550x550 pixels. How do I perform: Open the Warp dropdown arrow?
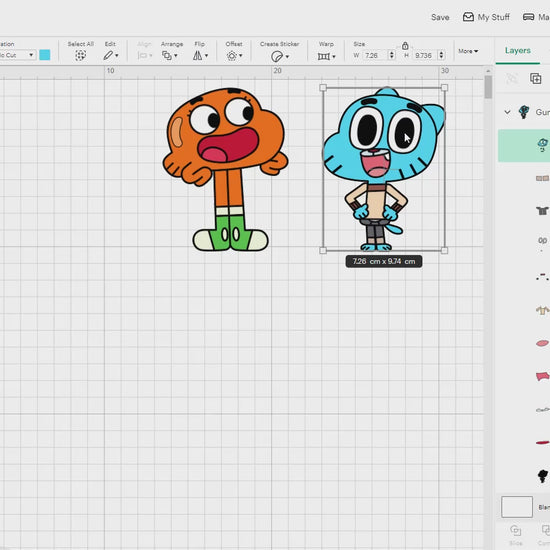(334, 56)
